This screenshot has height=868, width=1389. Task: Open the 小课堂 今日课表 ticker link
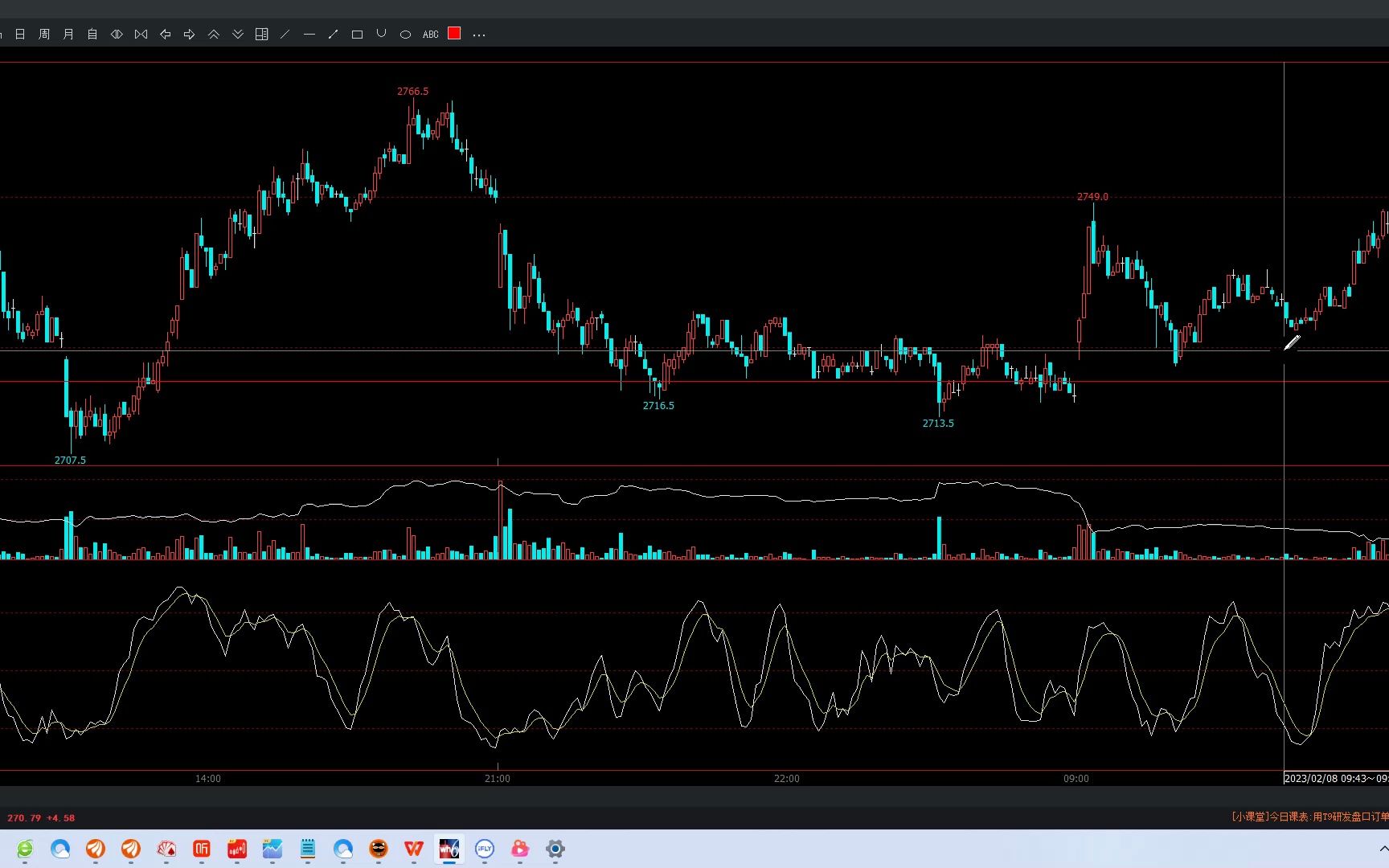[x=1309, y=817]
